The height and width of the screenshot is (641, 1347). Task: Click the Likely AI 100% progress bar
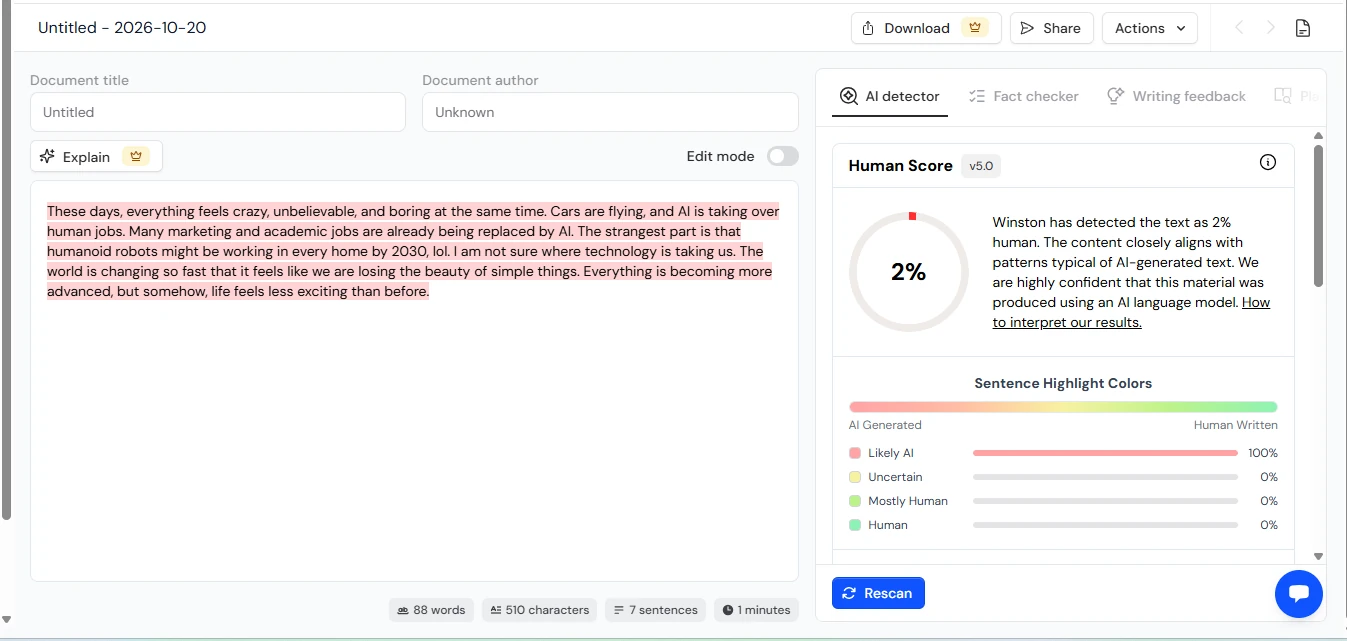pyautogui.click(x=1105, y=453)
